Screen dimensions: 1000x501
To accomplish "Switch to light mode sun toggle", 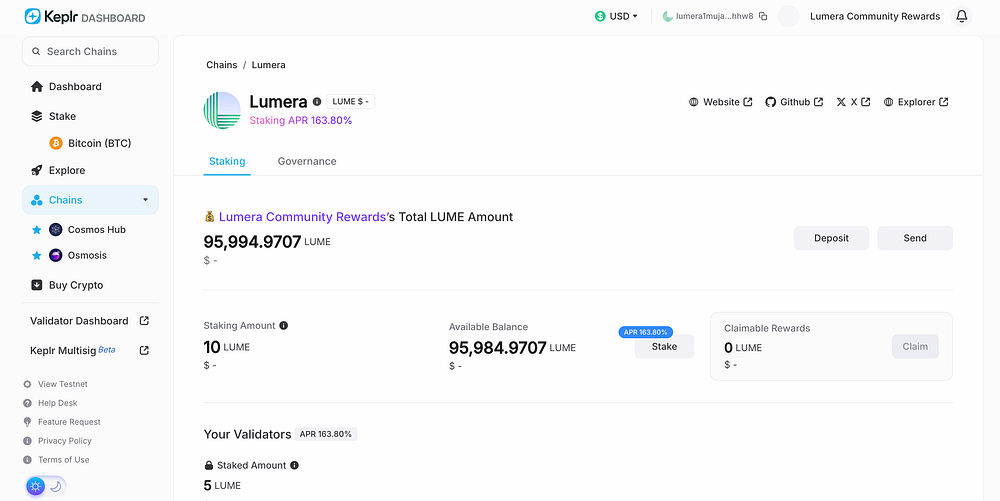I will pos(36,486).
